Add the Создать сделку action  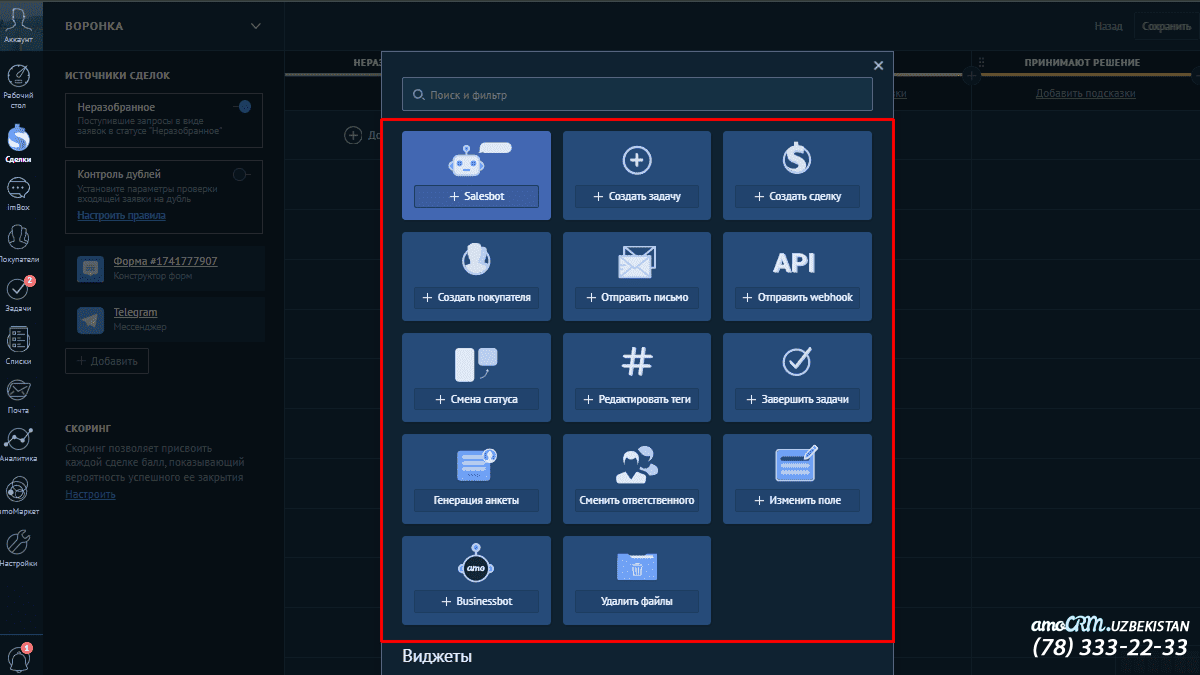[797, 196]
